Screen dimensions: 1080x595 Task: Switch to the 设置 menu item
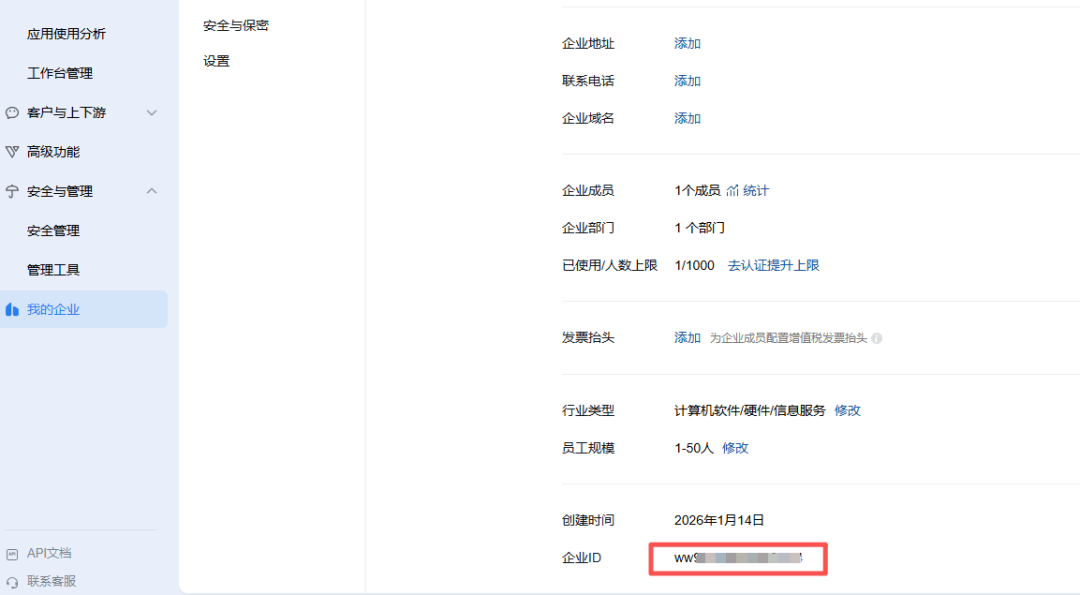[x=216, y=61]
